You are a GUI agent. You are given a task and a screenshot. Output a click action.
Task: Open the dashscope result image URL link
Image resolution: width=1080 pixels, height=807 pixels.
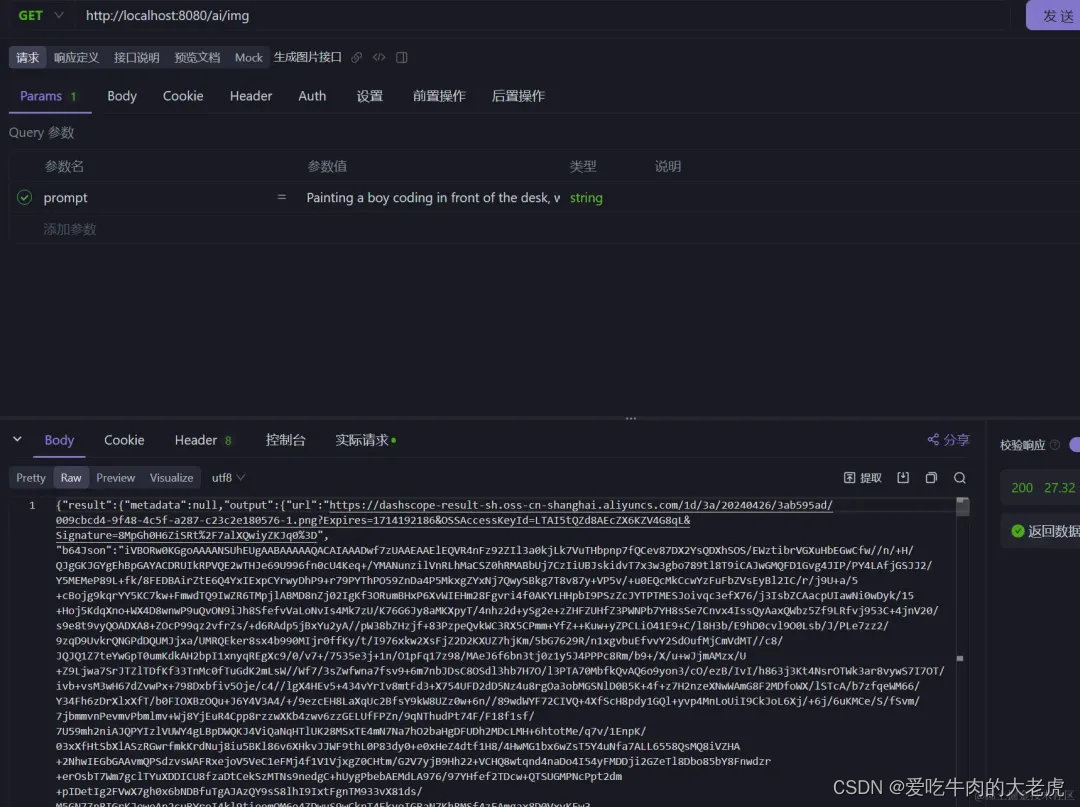click(x=444, y=520)
